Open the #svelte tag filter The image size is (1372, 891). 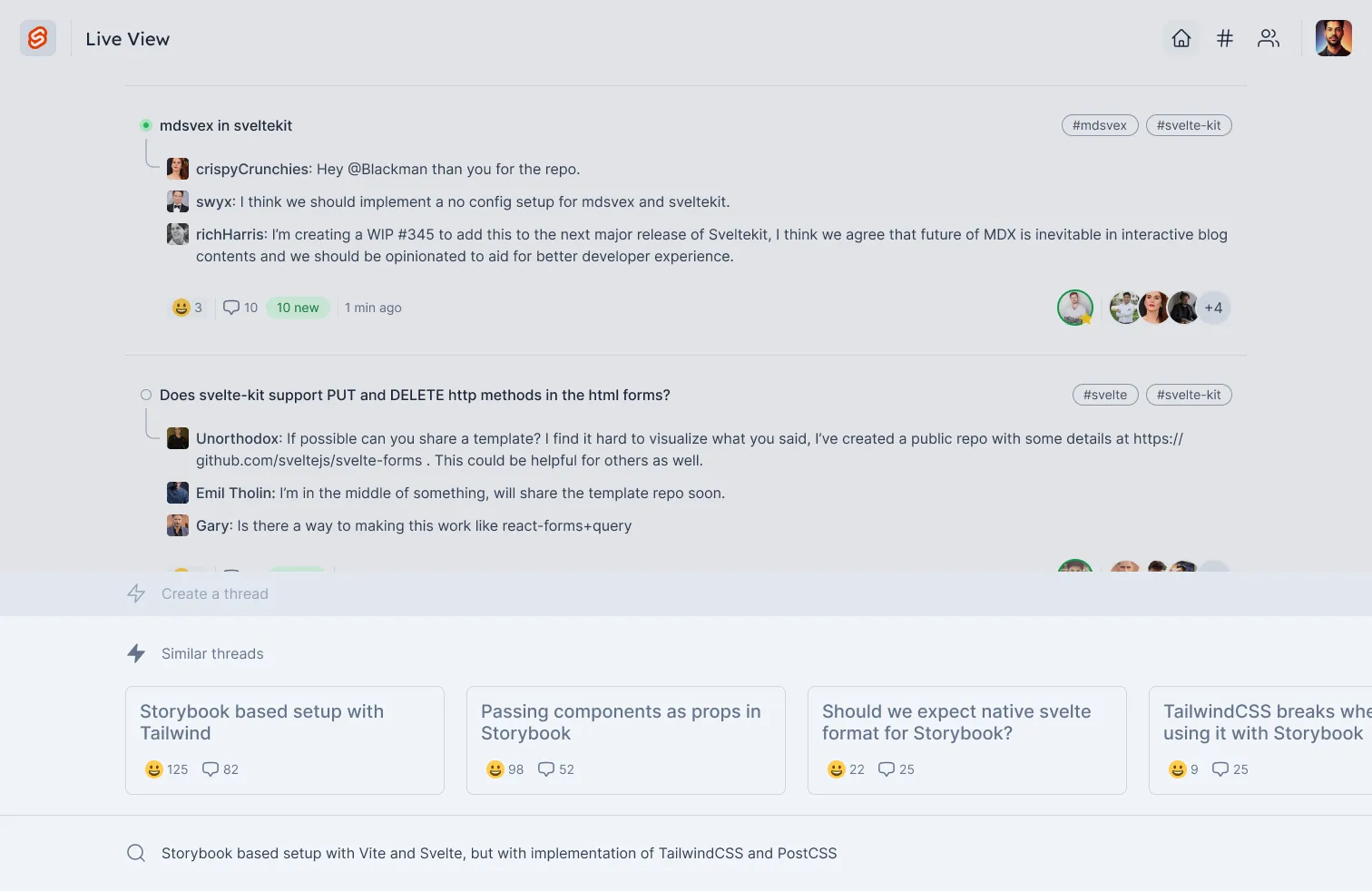pyautogui.click(x=1105, y=395)
